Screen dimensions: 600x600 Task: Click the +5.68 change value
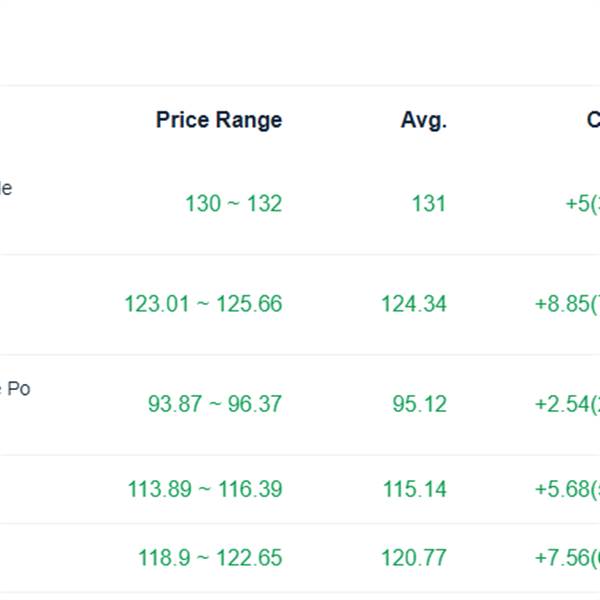point(567,489)
